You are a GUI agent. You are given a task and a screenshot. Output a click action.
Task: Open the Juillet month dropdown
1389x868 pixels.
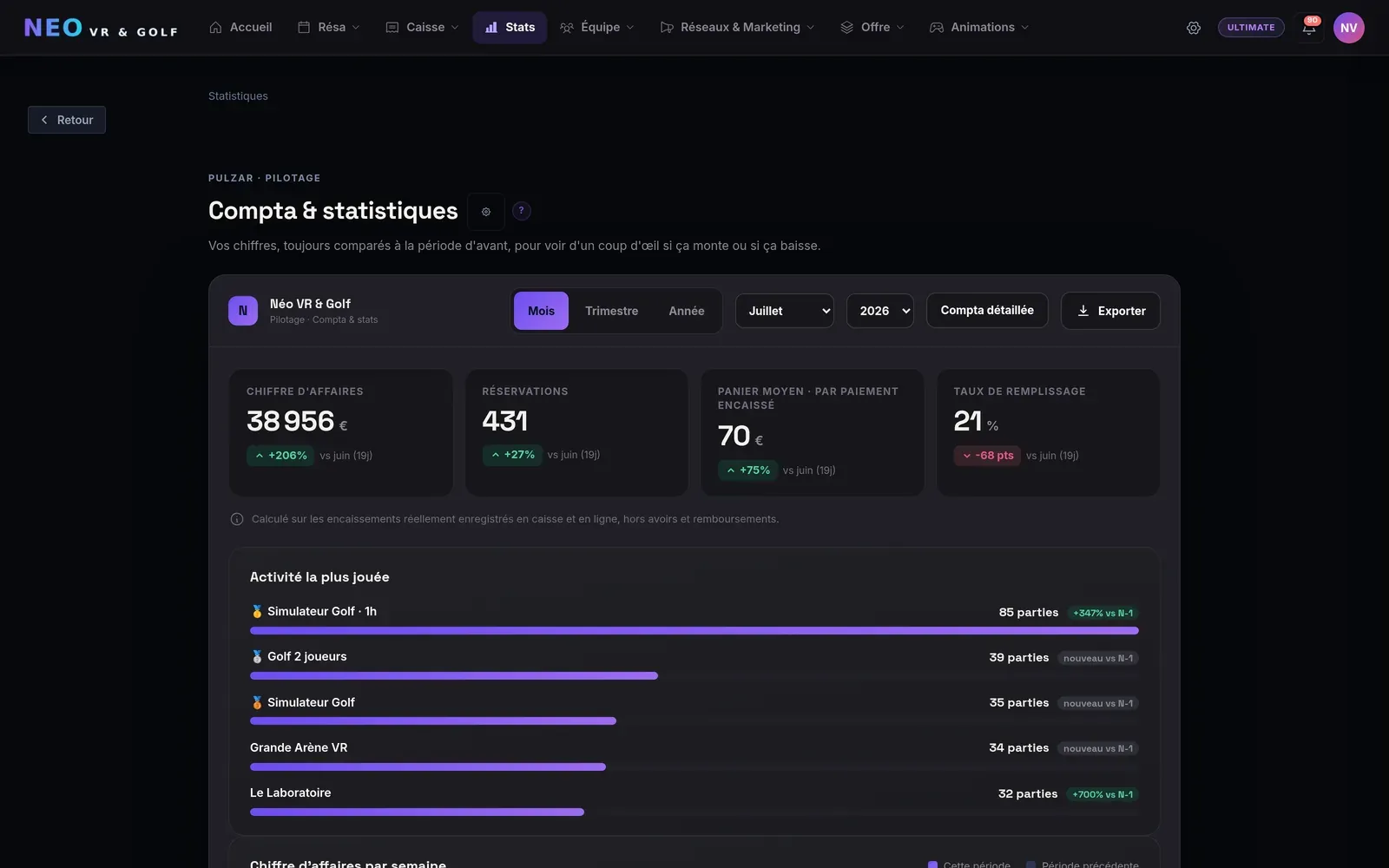coord(785,311)
